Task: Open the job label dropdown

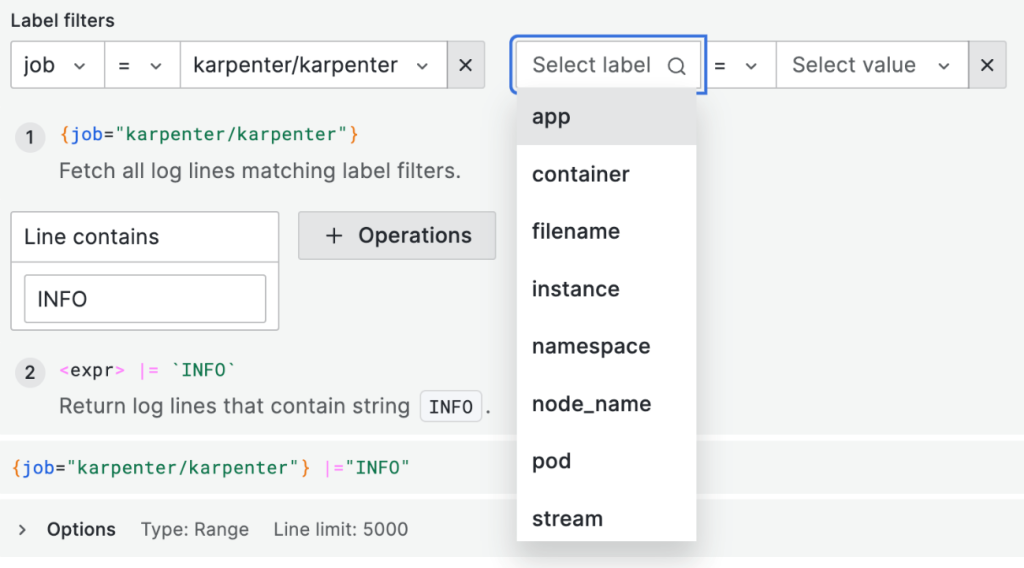Action: [x=57, y=66]
